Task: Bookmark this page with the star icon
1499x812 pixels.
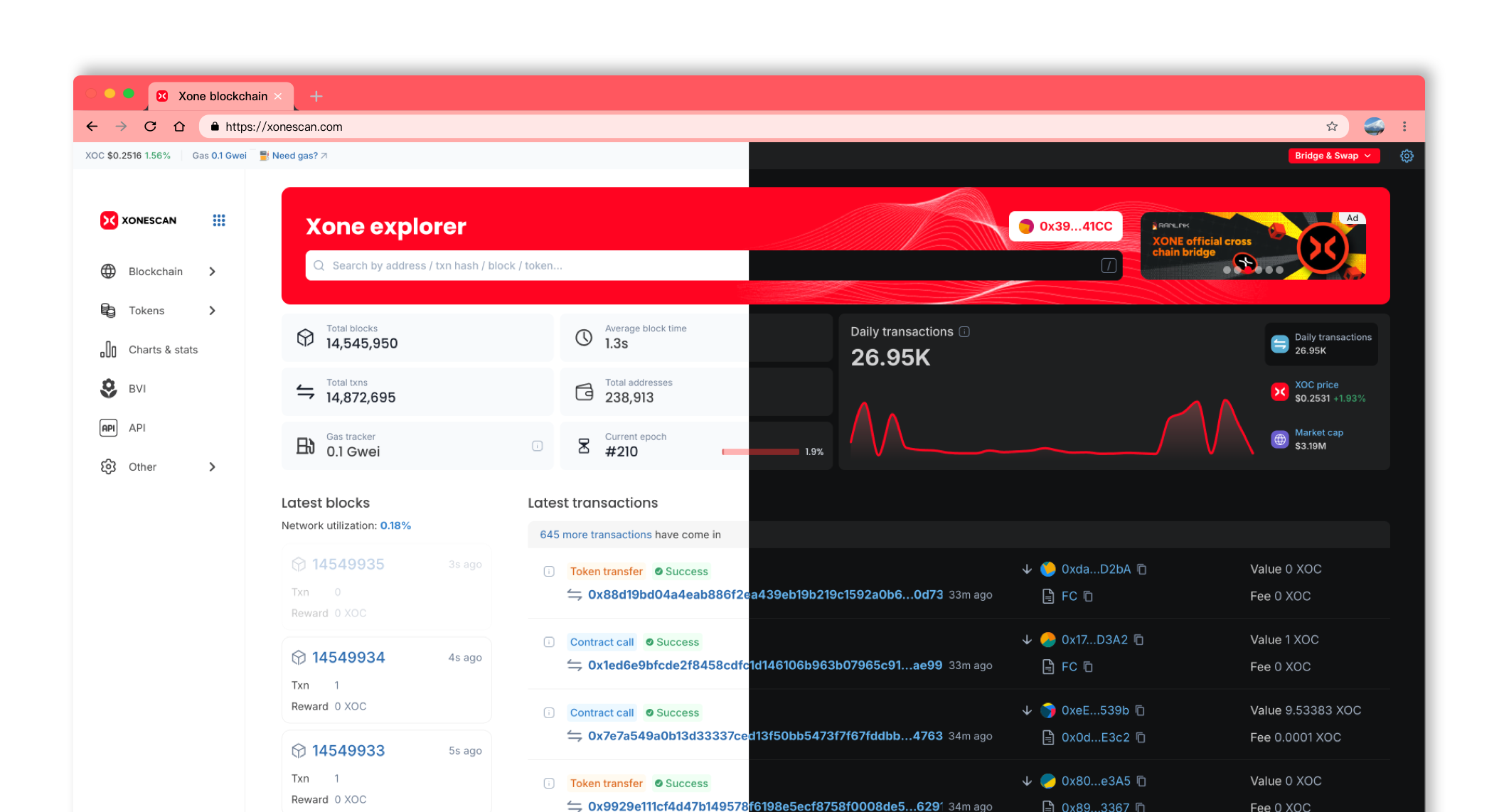Action: tap(1332, 127)
